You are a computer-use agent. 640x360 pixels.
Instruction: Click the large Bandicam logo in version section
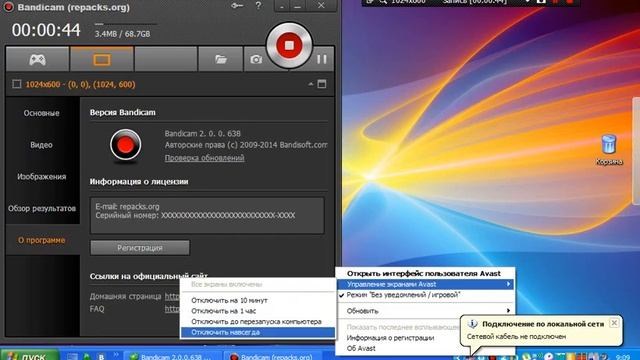point(125,145)
